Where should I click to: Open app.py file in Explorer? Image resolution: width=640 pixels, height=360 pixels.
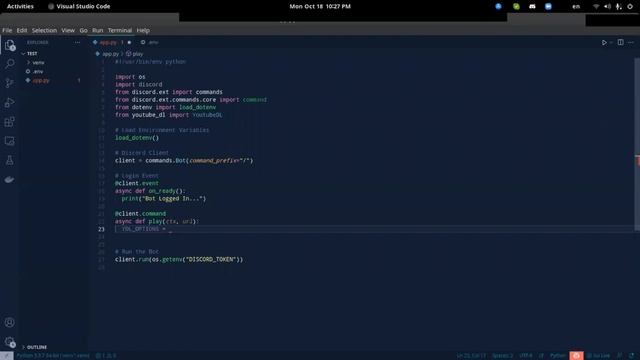pos(53,80)
